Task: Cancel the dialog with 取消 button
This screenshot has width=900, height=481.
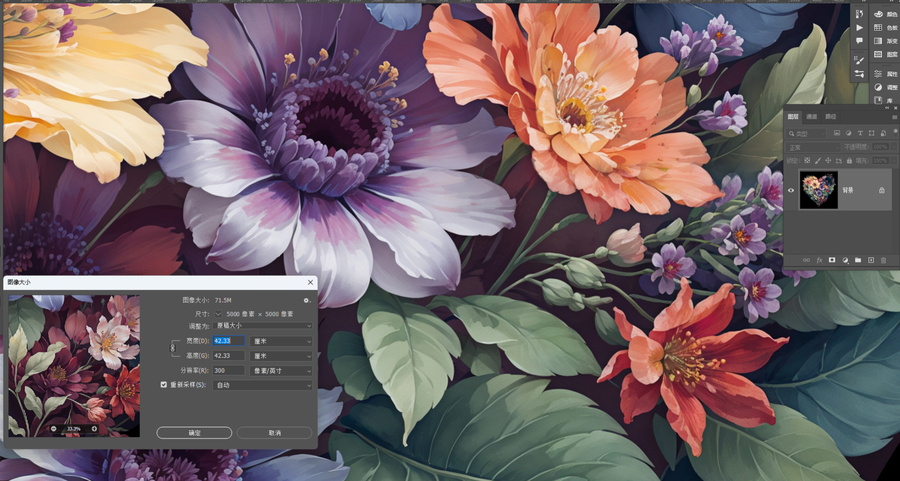Action: [x=274, y=433]
